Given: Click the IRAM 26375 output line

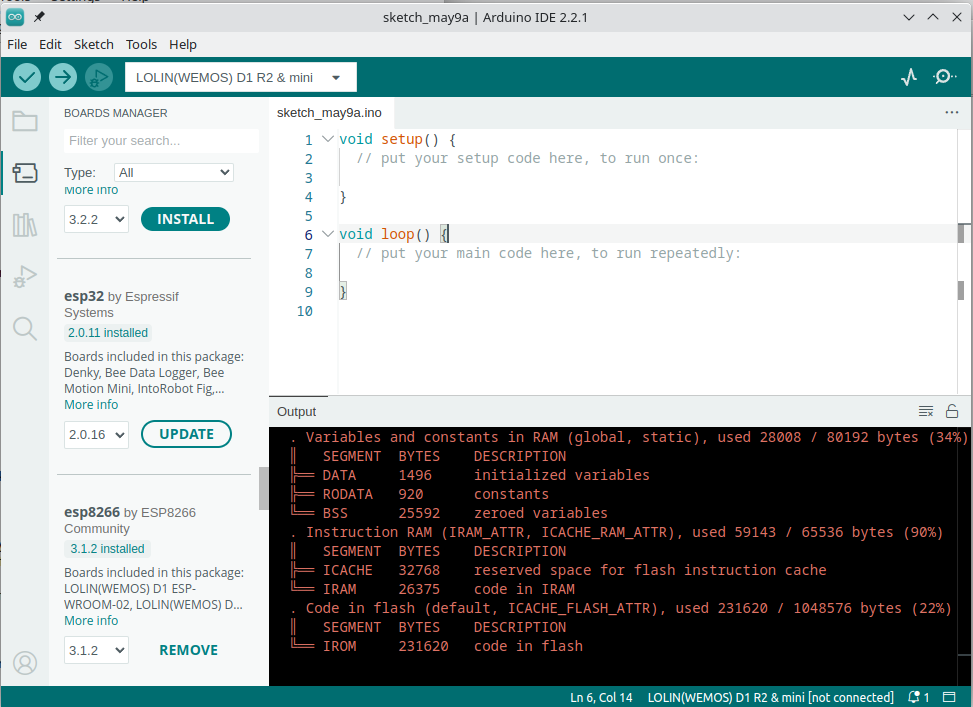Looking at the screenshot, I should 433,589.
